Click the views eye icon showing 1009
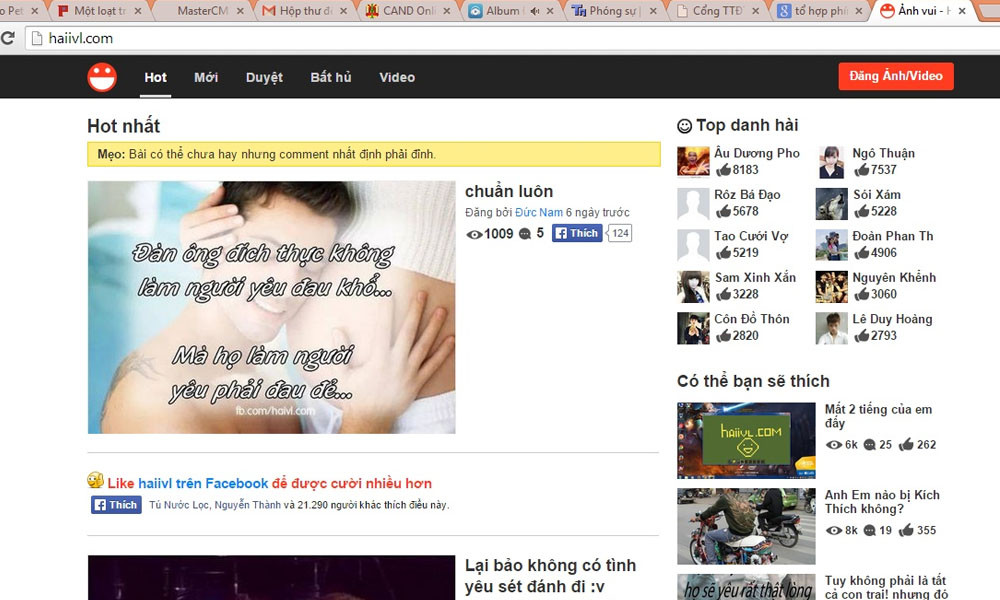Viewport: 1000px width, 600px height. (x=474, y=234)
